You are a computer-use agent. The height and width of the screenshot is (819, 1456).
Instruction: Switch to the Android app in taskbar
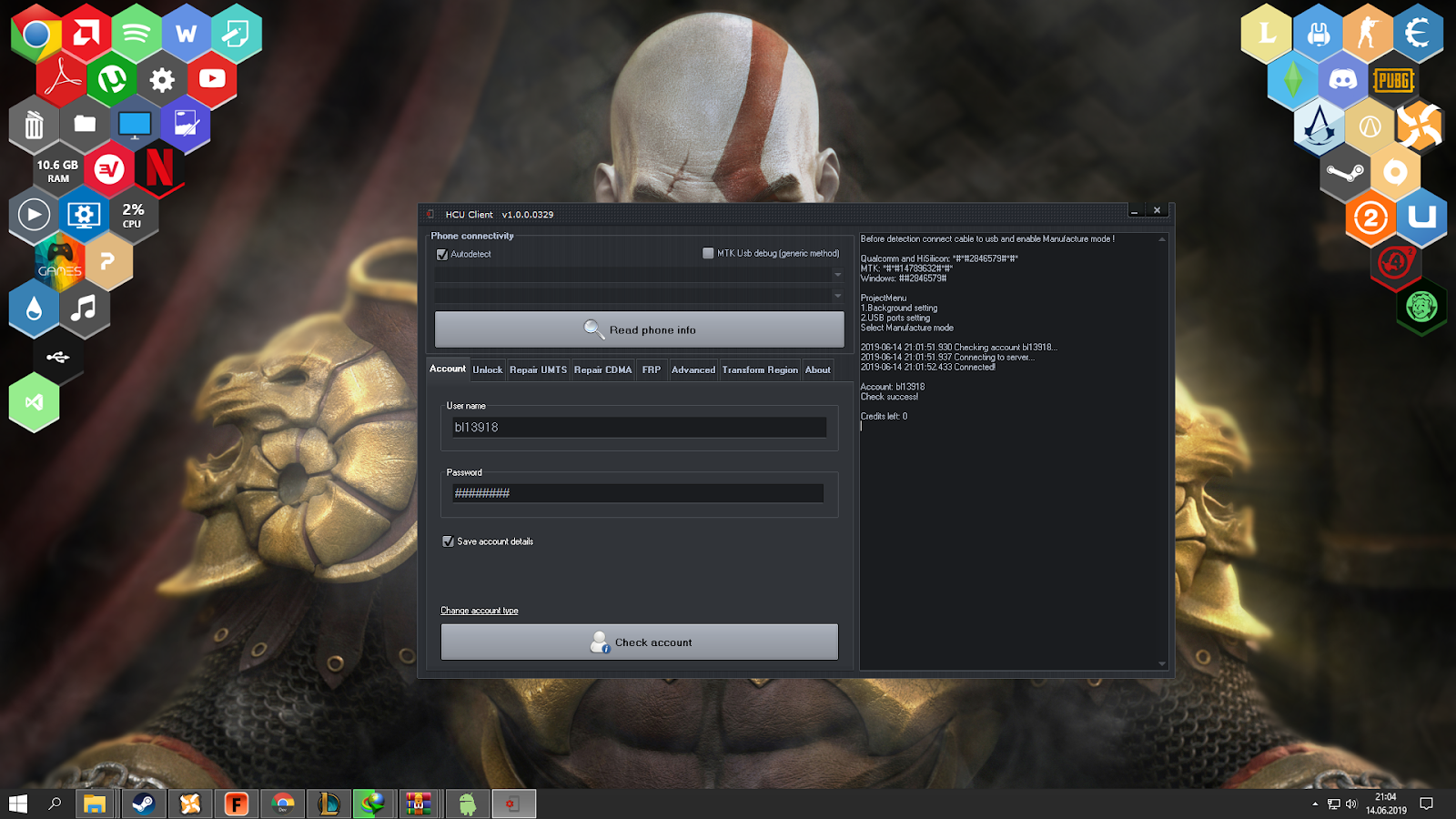point(467,804)
